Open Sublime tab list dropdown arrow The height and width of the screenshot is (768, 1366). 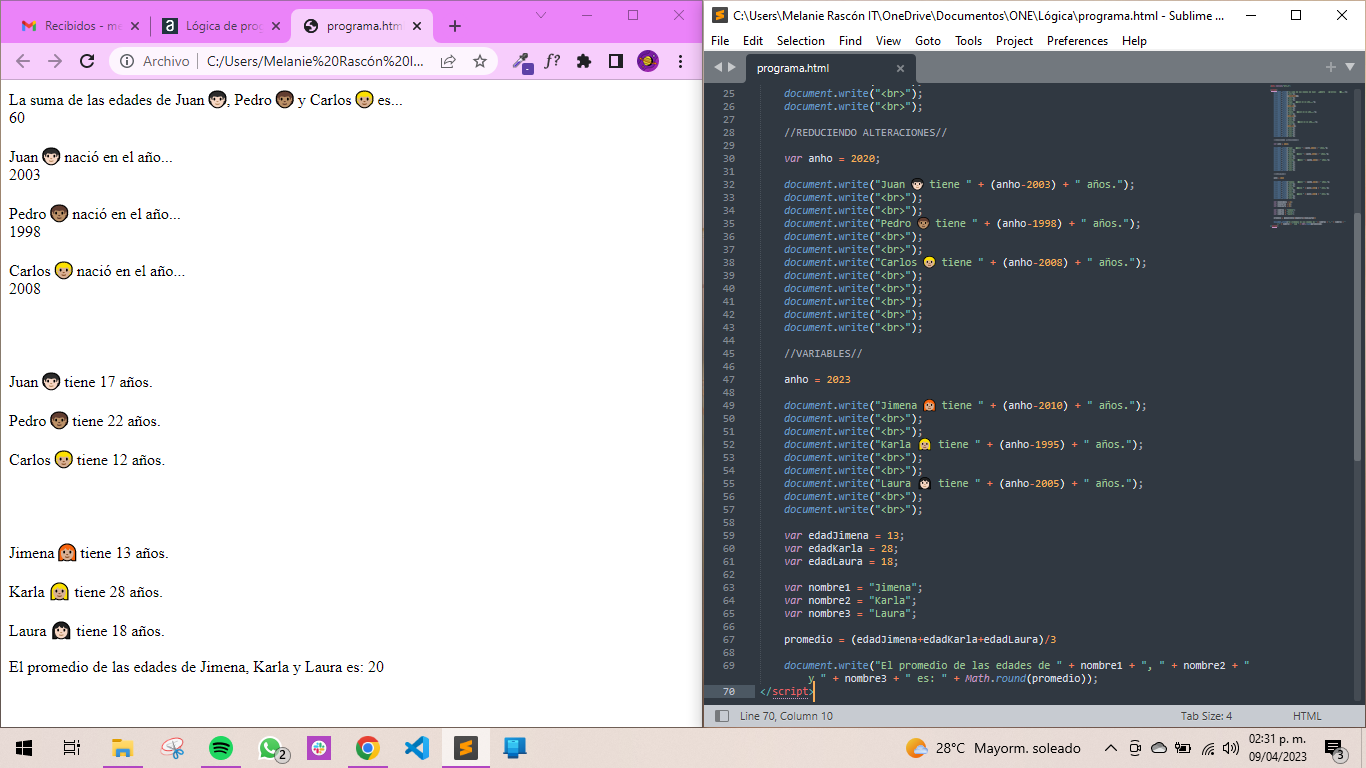(1349, 67)
